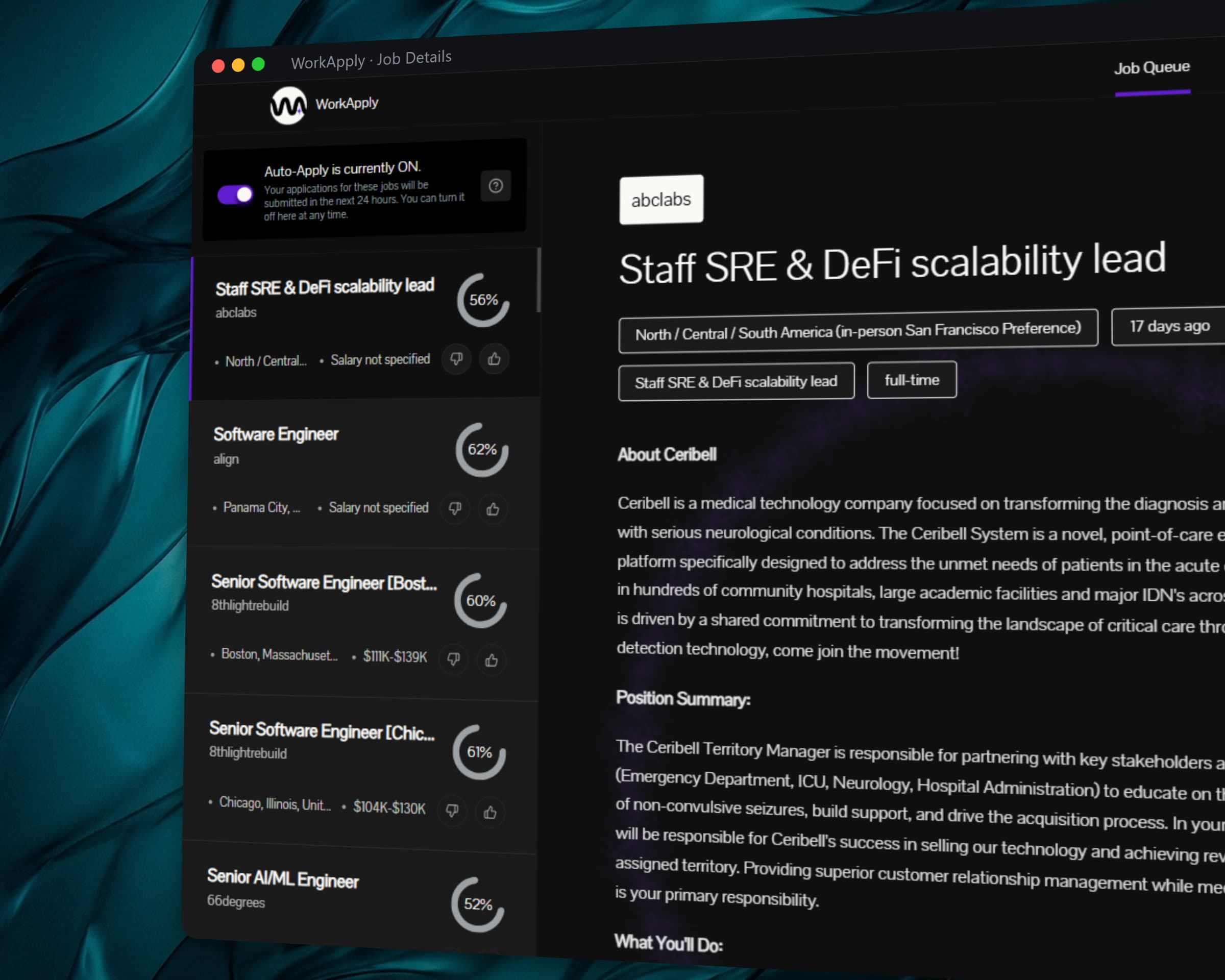Select the Staff SRE & DeFi scalability lead card
The image size is (1225, 980).
365,325
